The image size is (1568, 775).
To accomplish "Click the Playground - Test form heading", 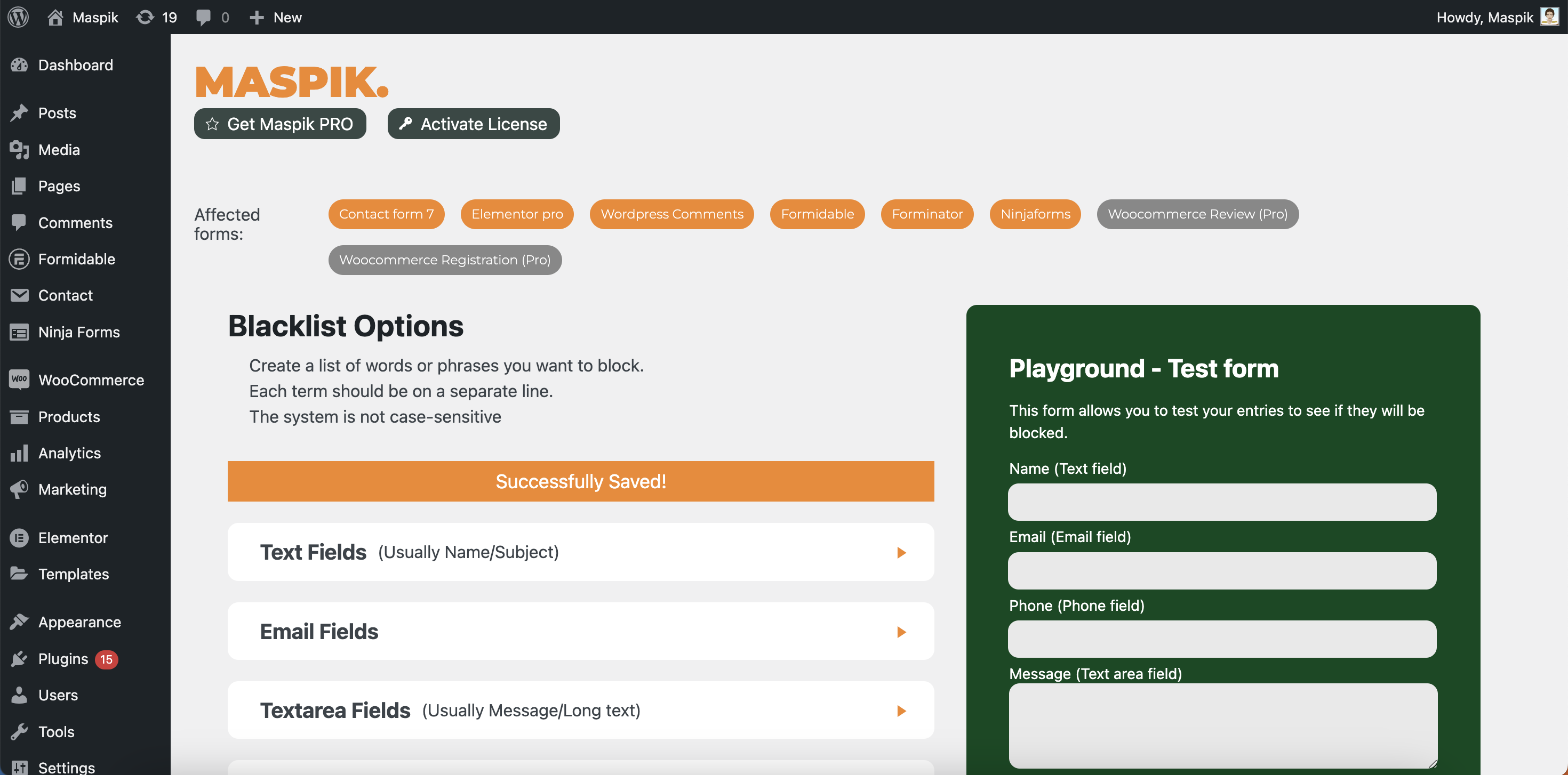I will point(1144,368).
